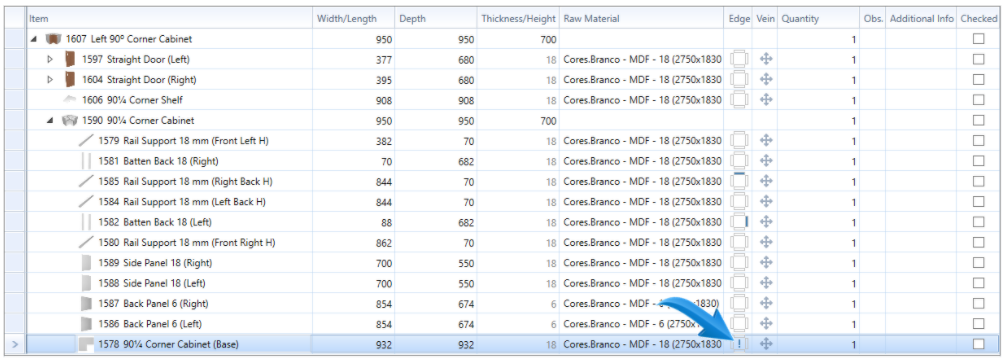This screenshot has width=1005, height=360.
Task: Click the cabinet icon of 1590 Corner Cabinet
Action: click(69, 120)
